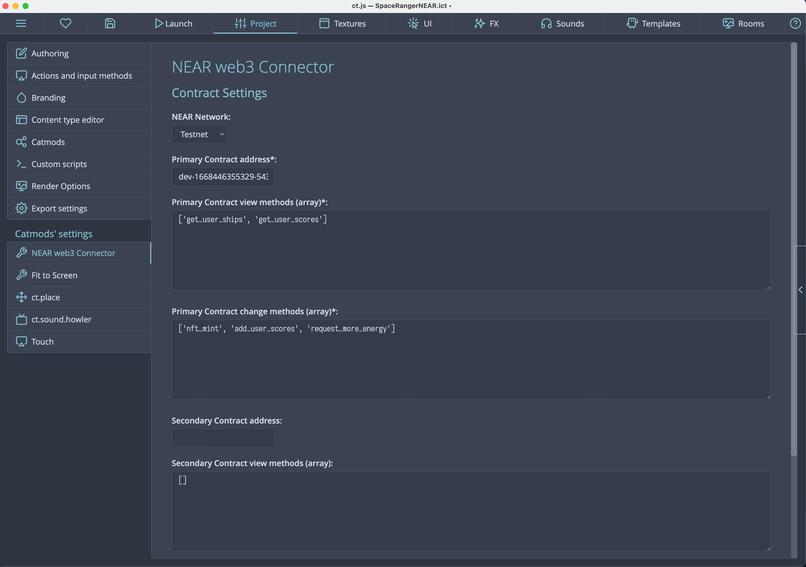Click the settings page vertical scrollbar
Viewport: 806px width, 567px height.
click(794, 249)
